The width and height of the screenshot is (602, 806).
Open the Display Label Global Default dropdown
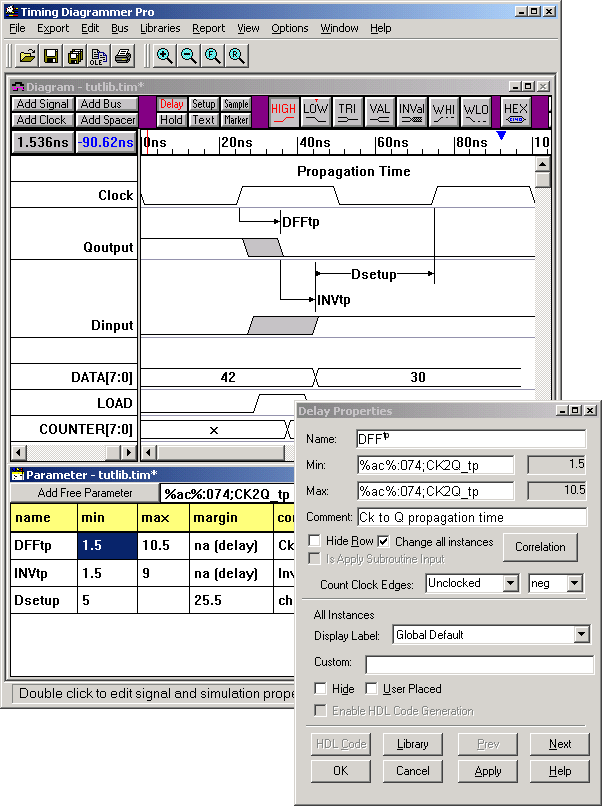coord(581,634)
